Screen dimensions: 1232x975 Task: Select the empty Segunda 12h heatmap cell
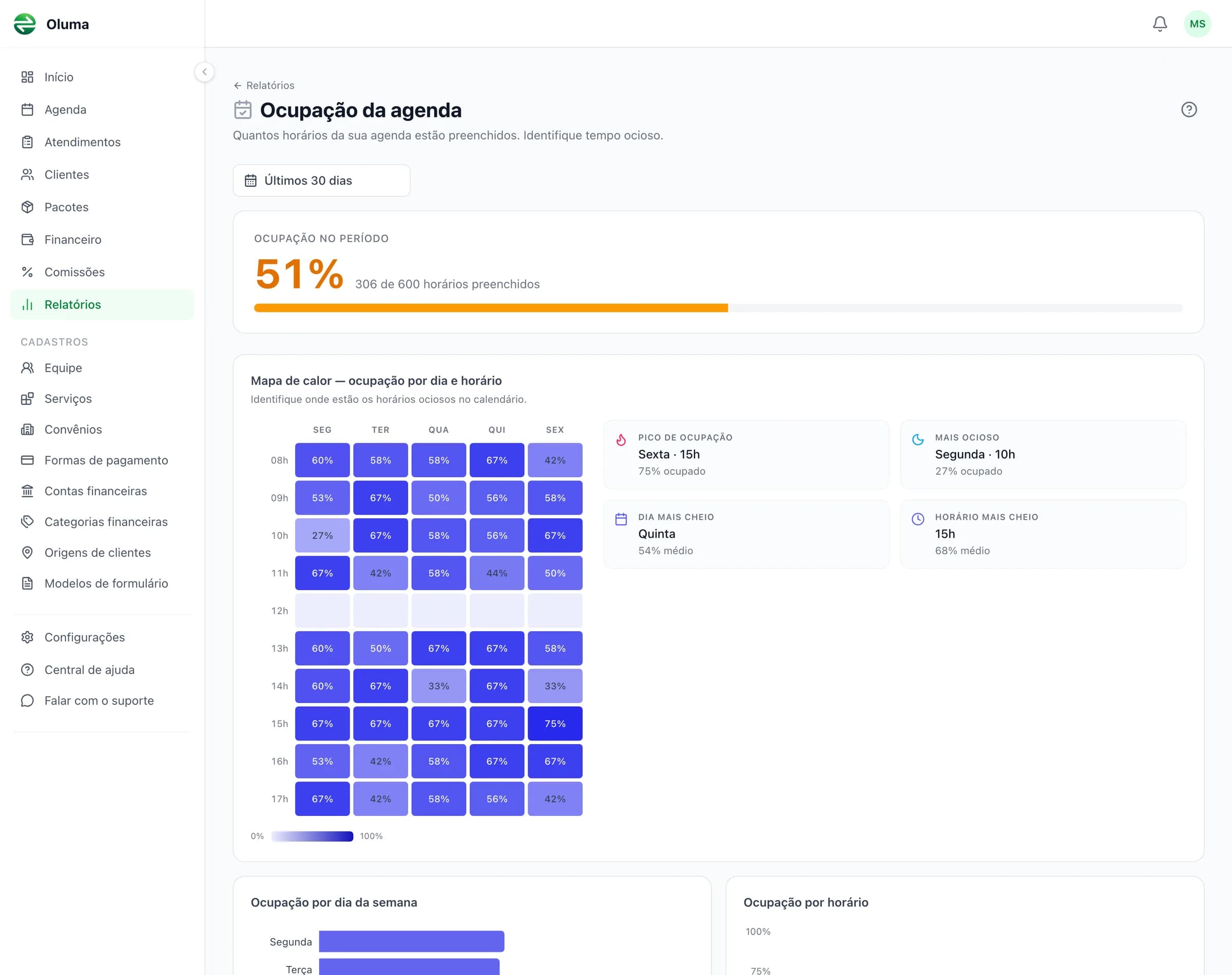click(x=322, y=611)
